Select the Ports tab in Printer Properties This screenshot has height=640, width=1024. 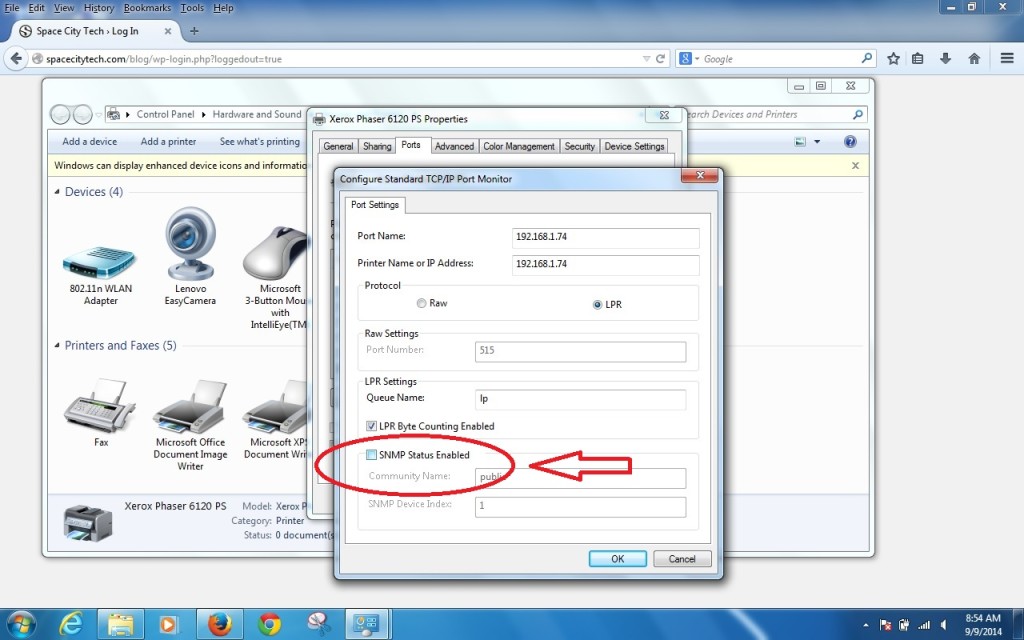[411, 145]
